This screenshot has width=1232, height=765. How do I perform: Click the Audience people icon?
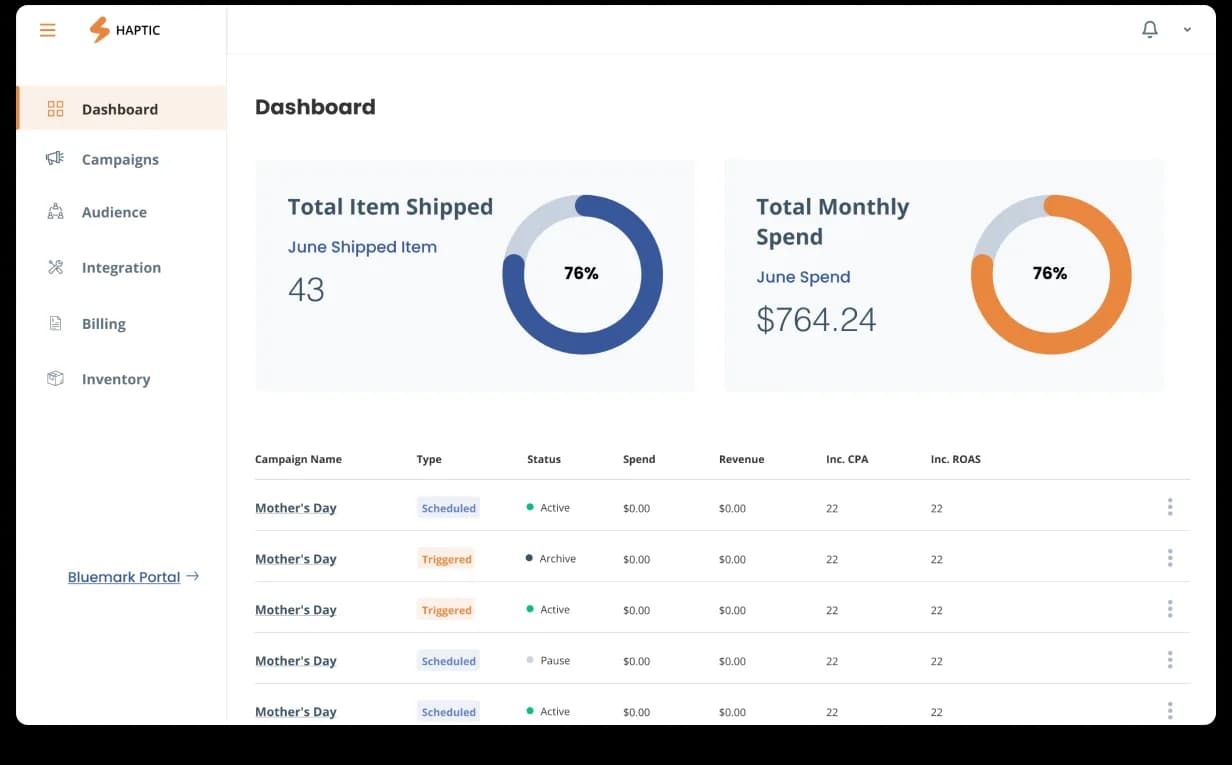[55, 212]
